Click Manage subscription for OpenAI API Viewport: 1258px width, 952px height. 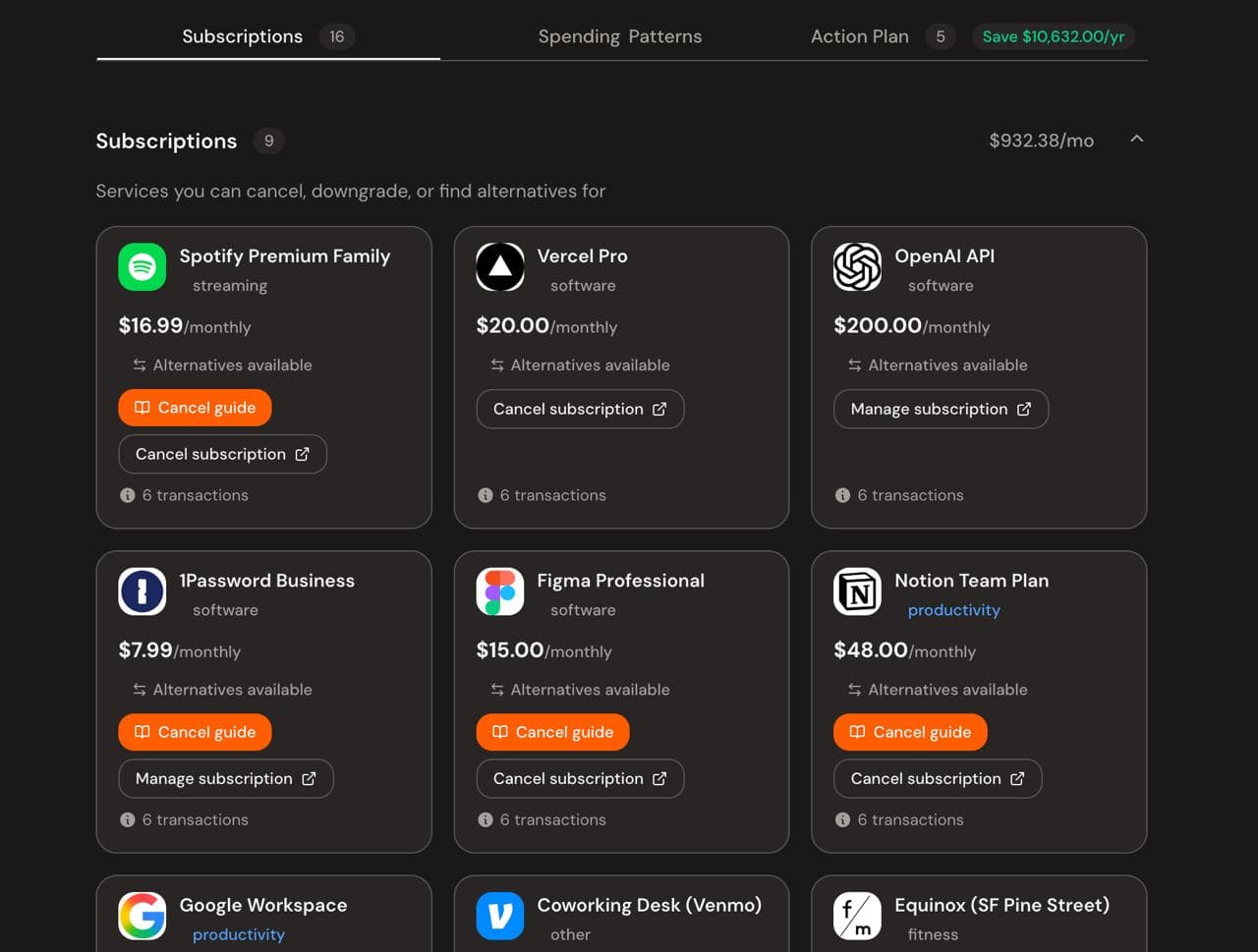(941, 409)
